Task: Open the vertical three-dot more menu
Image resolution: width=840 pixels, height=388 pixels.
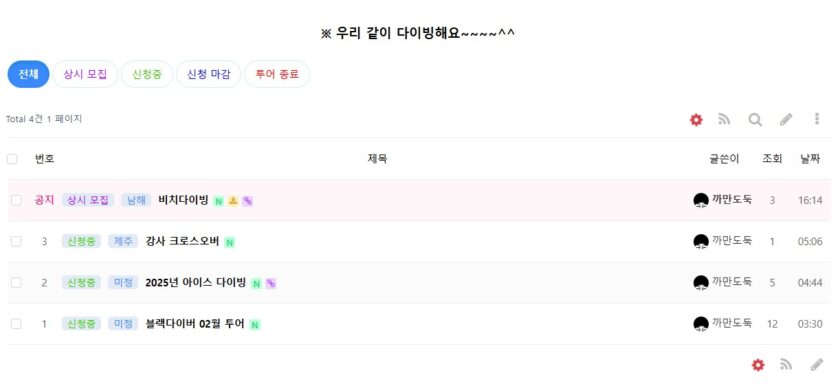Action: pos(816,119)
